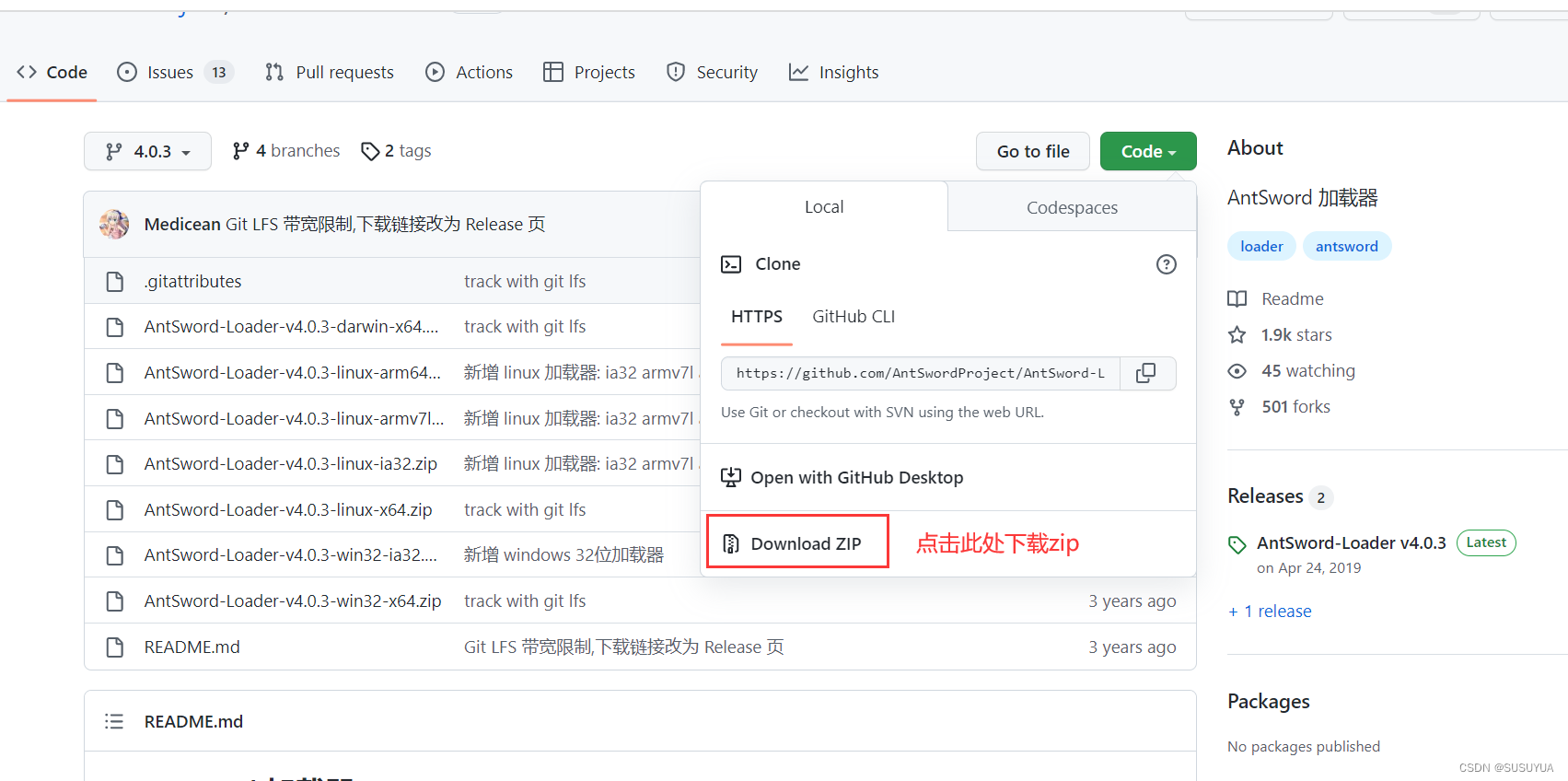Viewport: 1568px width, 781px height.
Task: View the 501 forks link
Action: click(1279, 406)
